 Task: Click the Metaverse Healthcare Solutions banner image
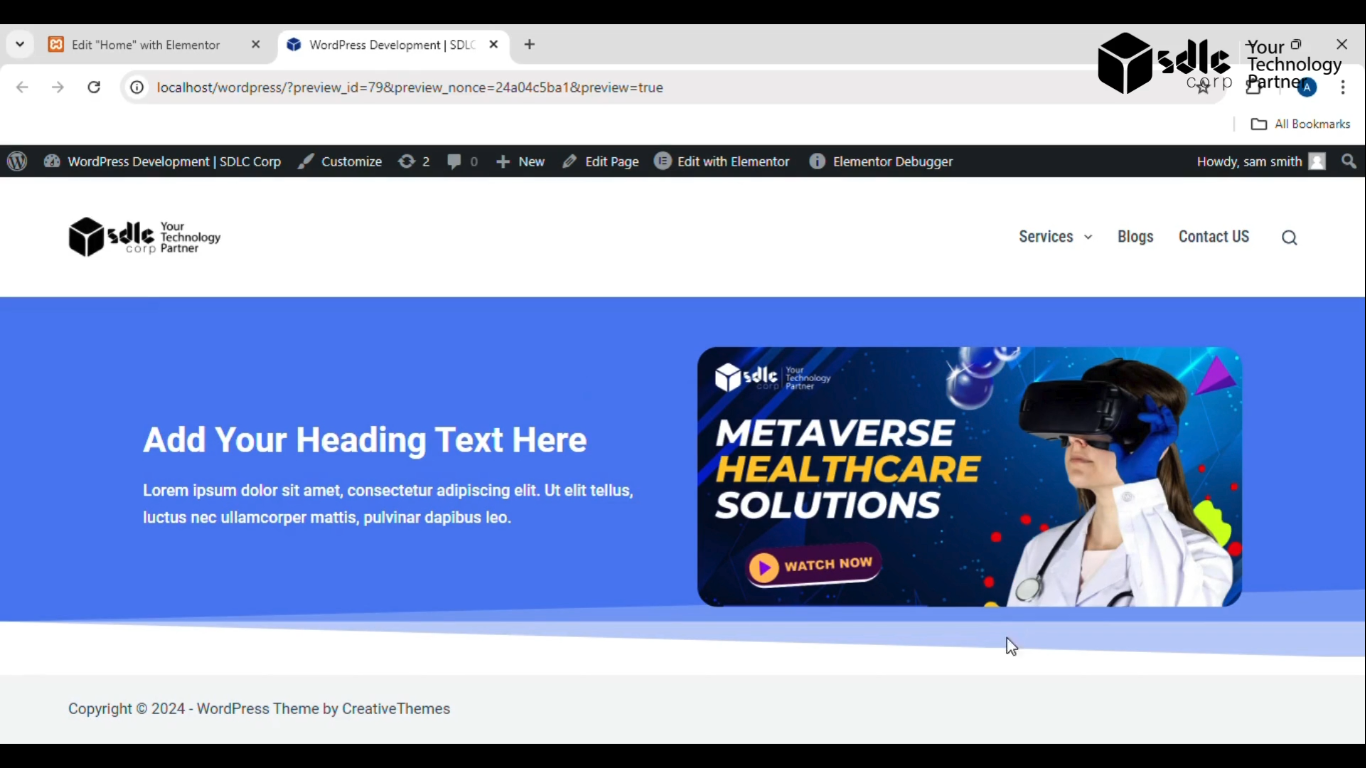pyautogui.click(x=969, y=477)
